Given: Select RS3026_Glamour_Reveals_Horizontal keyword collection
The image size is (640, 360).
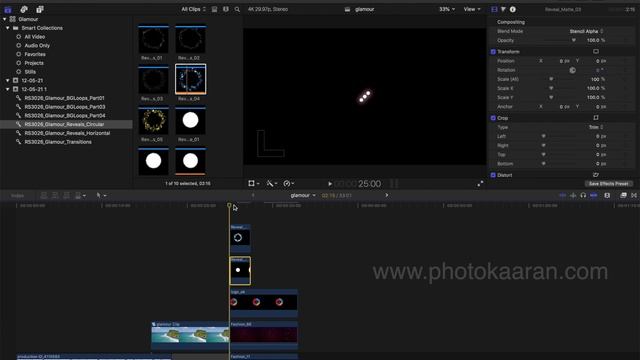Looking at the screenshot, I should 67,133.
